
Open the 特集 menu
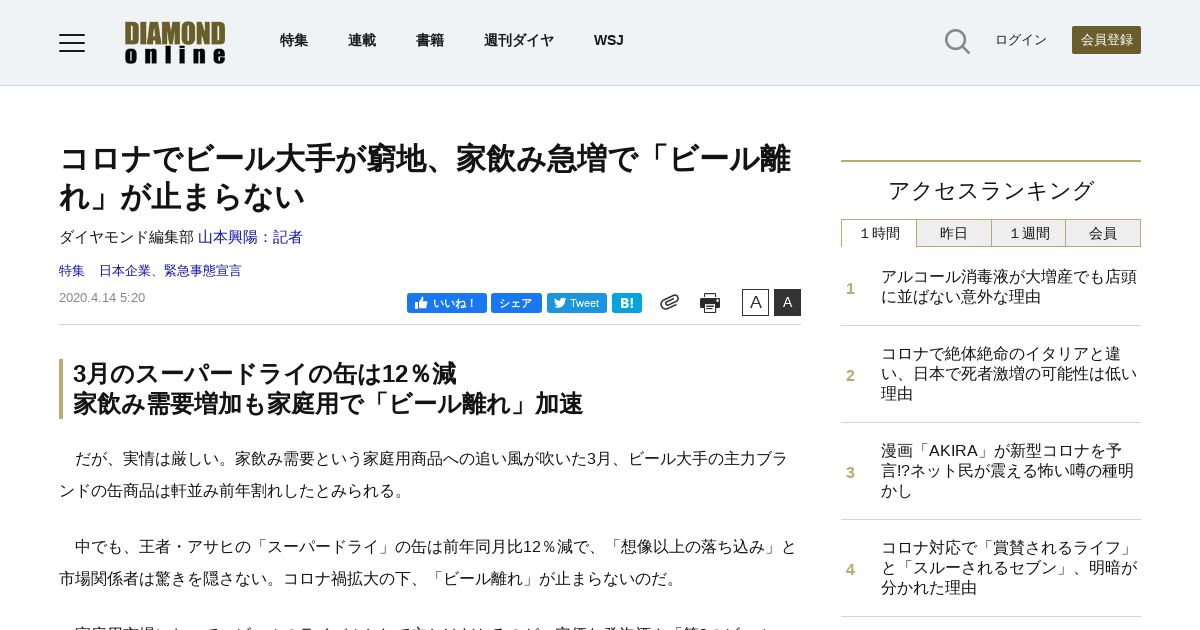pos(294,40)
